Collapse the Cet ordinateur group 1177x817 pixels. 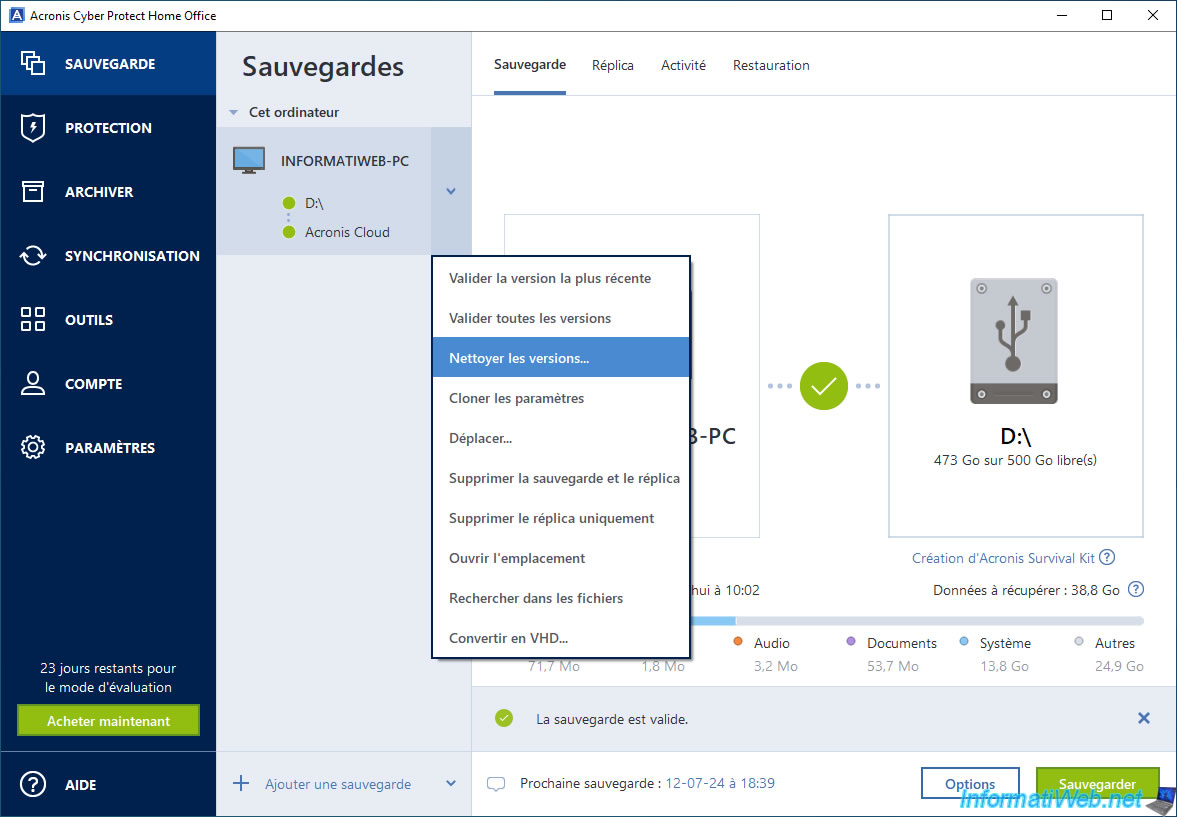point(234,113)
